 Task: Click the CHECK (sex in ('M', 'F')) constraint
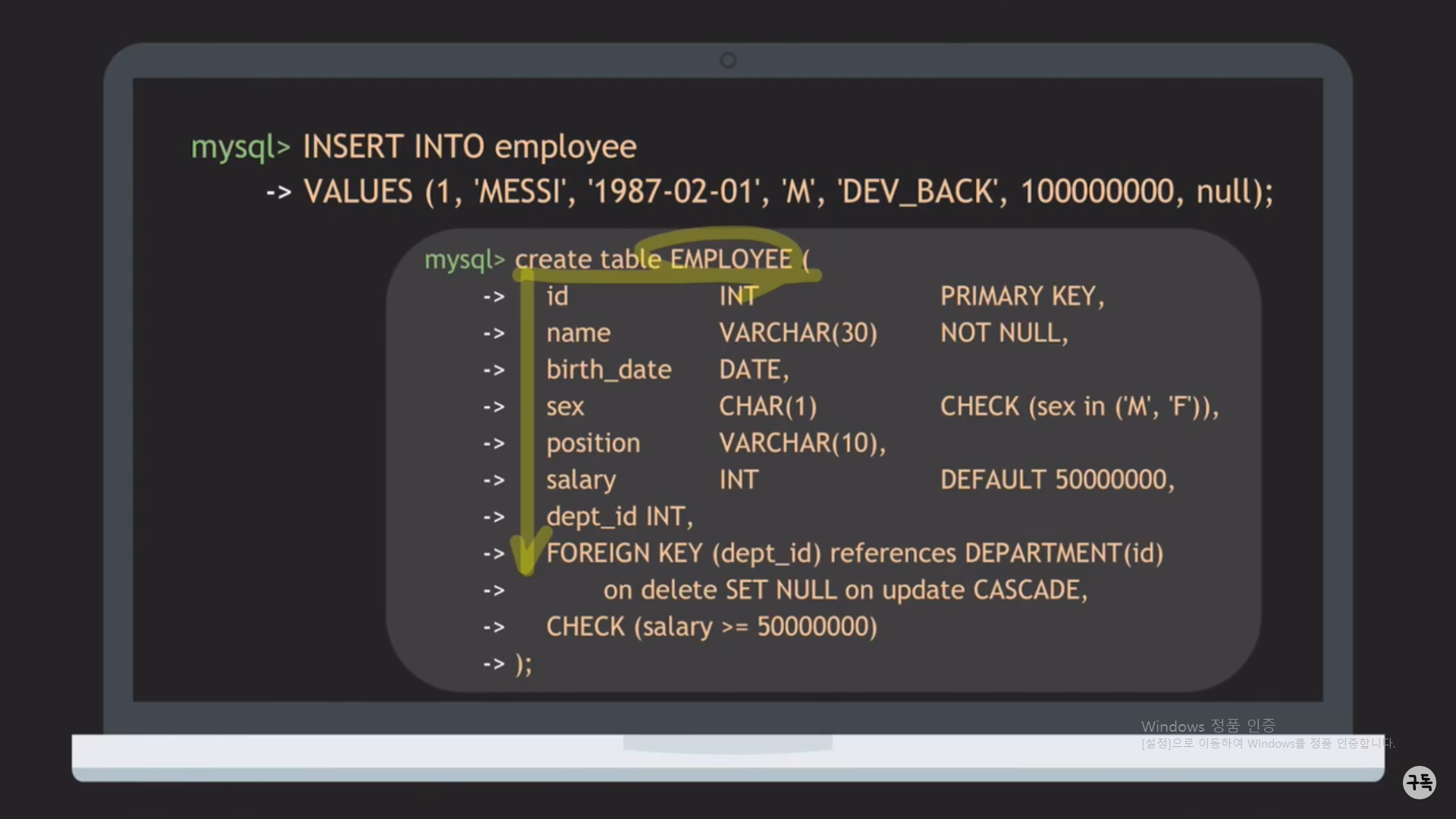click(x=1078, y=406)
